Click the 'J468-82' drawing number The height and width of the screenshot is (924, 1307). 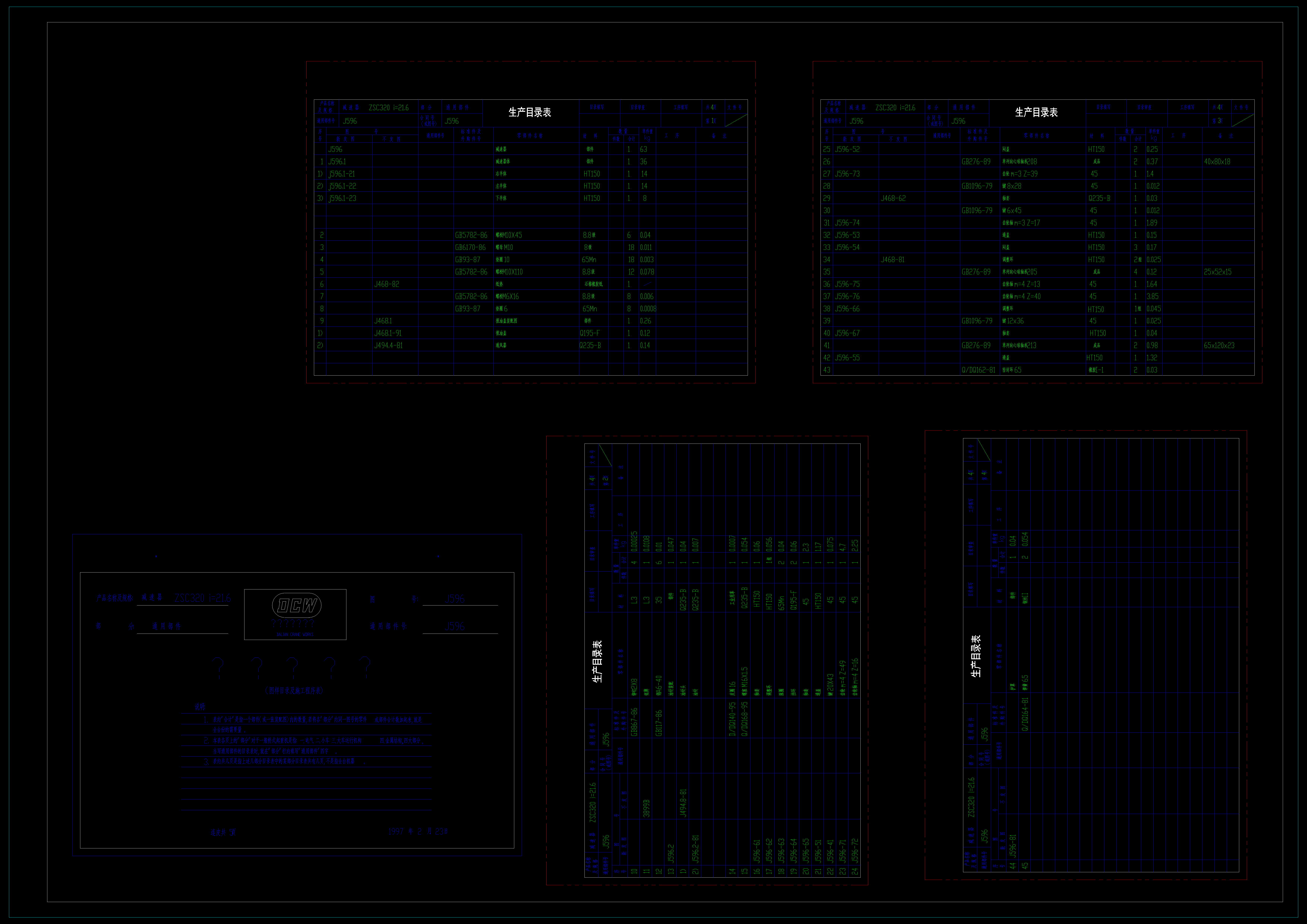click(387, 284)
